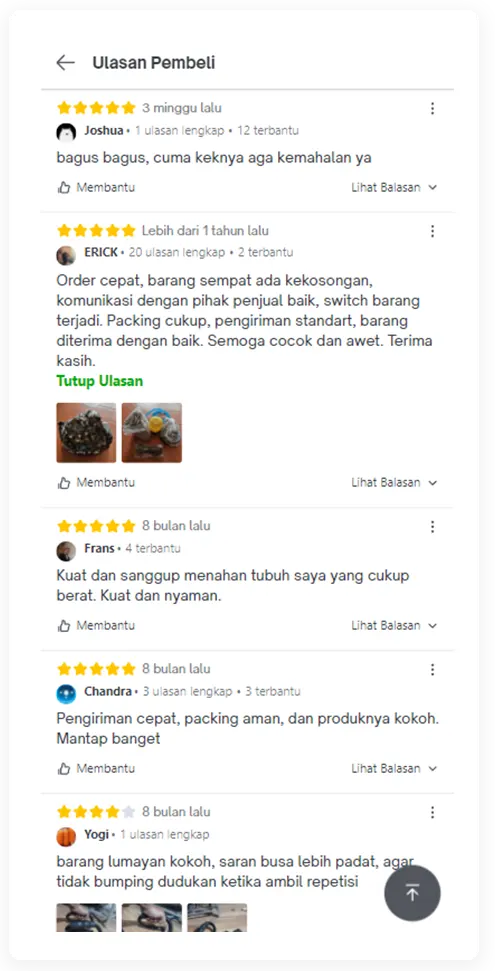Expand Lihat Balasan under ERICK's review
The width and height of the screenshot is (495, 971).
pos(395,483)
